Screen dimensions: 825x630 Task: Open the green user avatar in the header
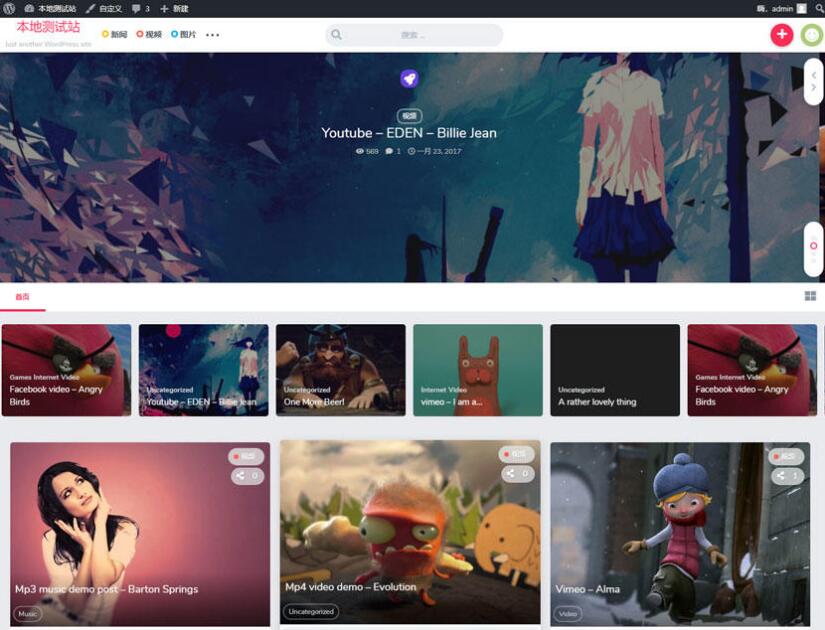[x=809, y=35]
